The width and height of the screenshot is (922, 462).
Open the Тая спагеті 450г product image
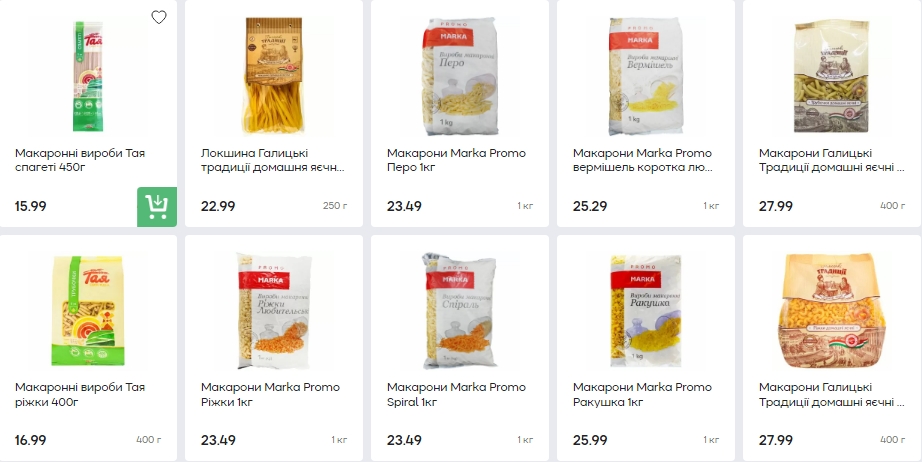(x=88, y=76)
